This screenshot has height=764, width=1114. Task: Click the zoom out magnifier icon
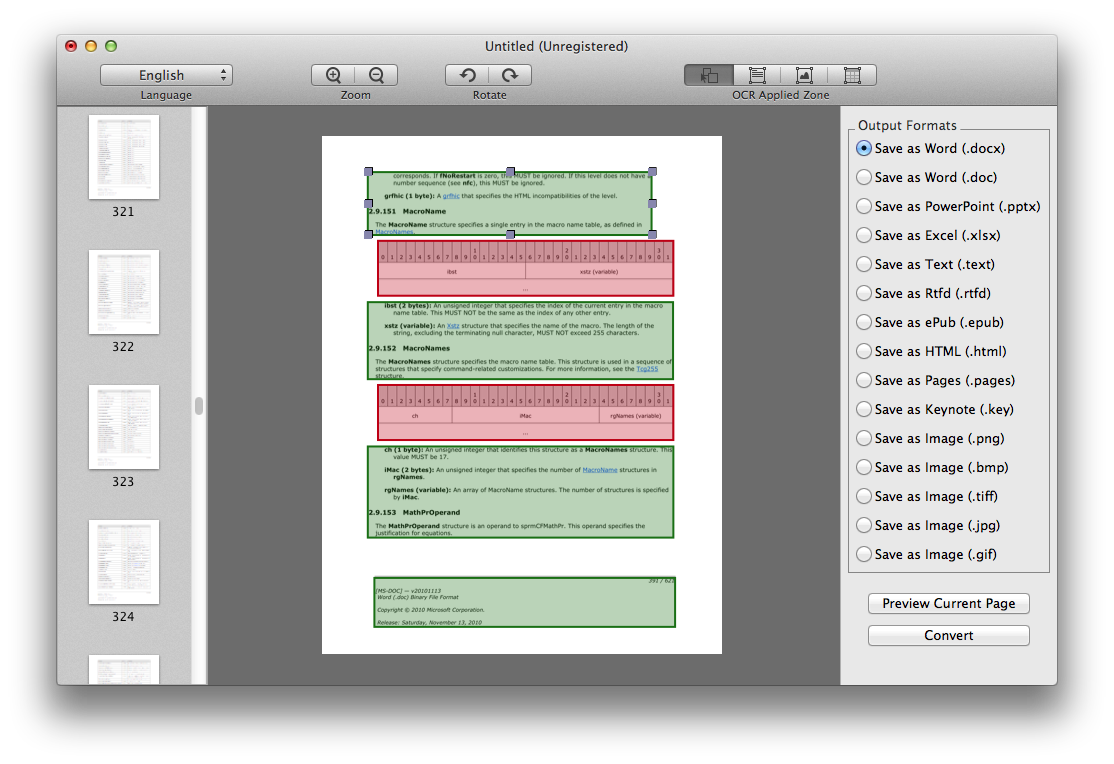pyautogui.click(x=376, y=75)
